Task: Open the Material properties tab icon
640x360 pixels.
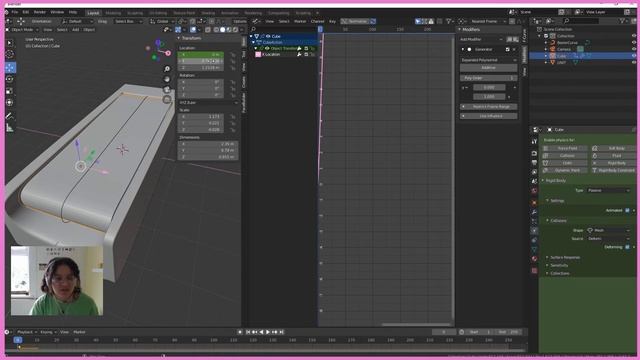Action: 534,259
